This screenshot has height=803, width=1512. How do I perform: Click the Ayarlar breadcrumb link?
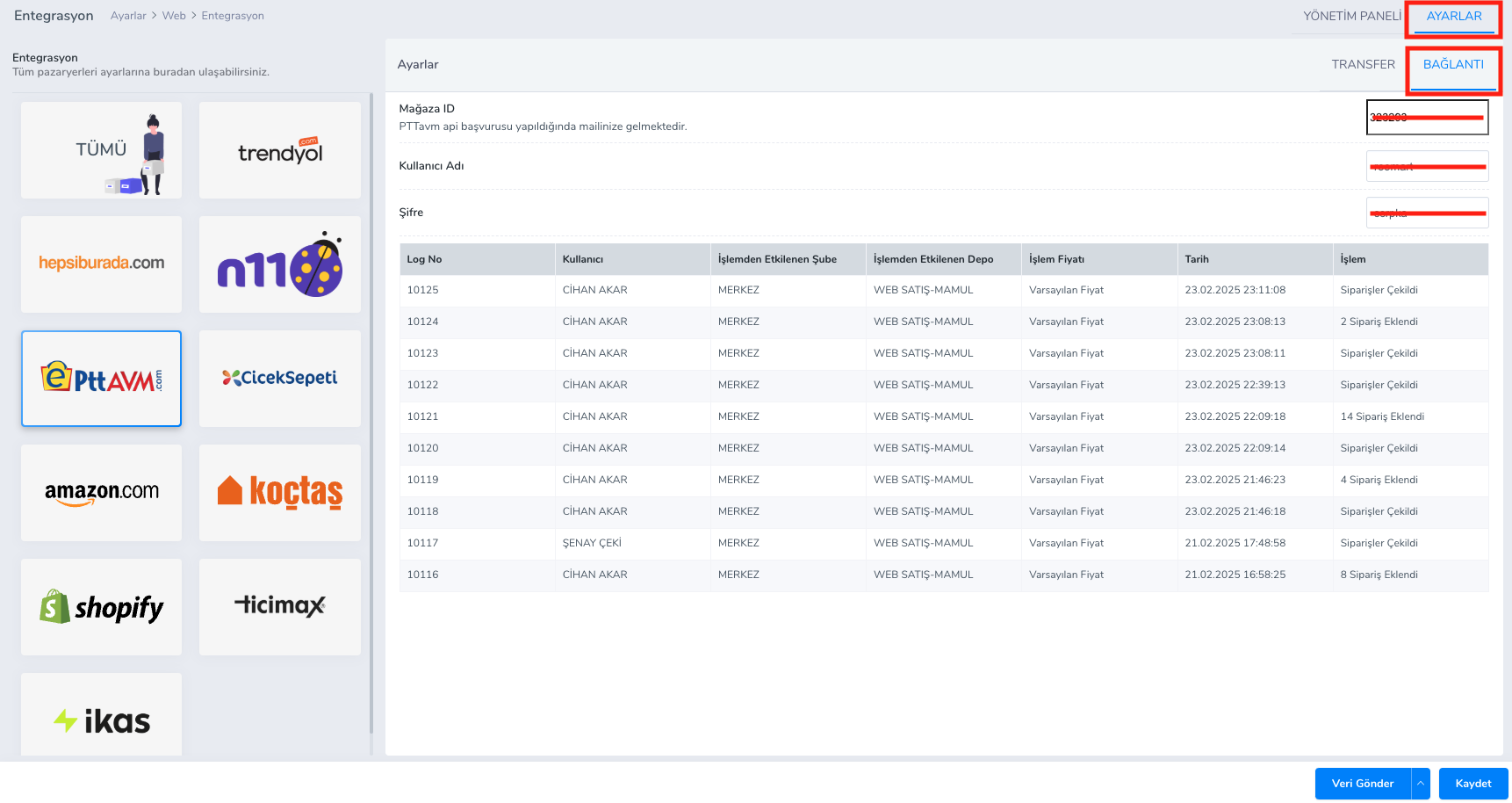click(x=128, y=16)
